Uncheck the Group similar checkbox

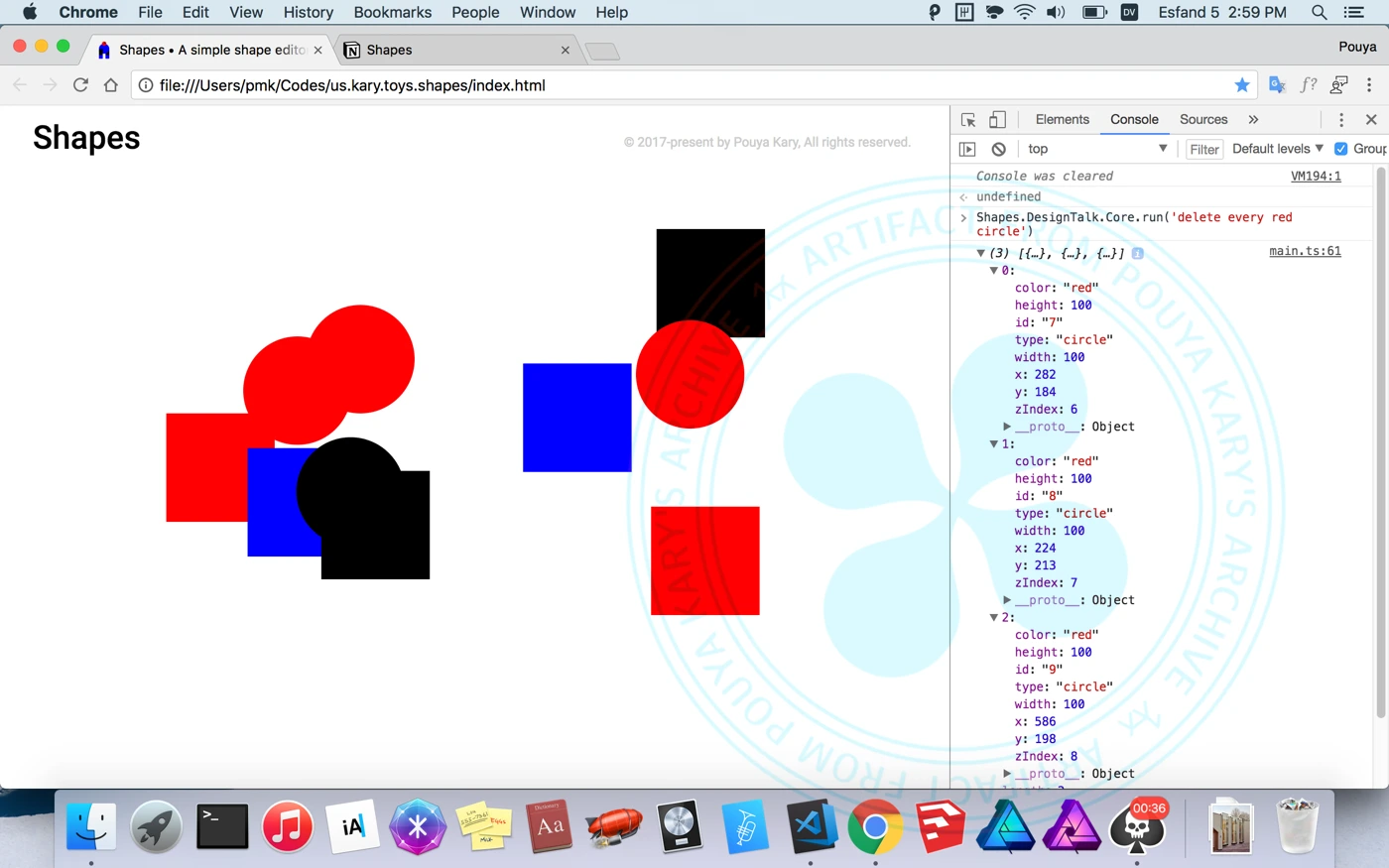1340,149
